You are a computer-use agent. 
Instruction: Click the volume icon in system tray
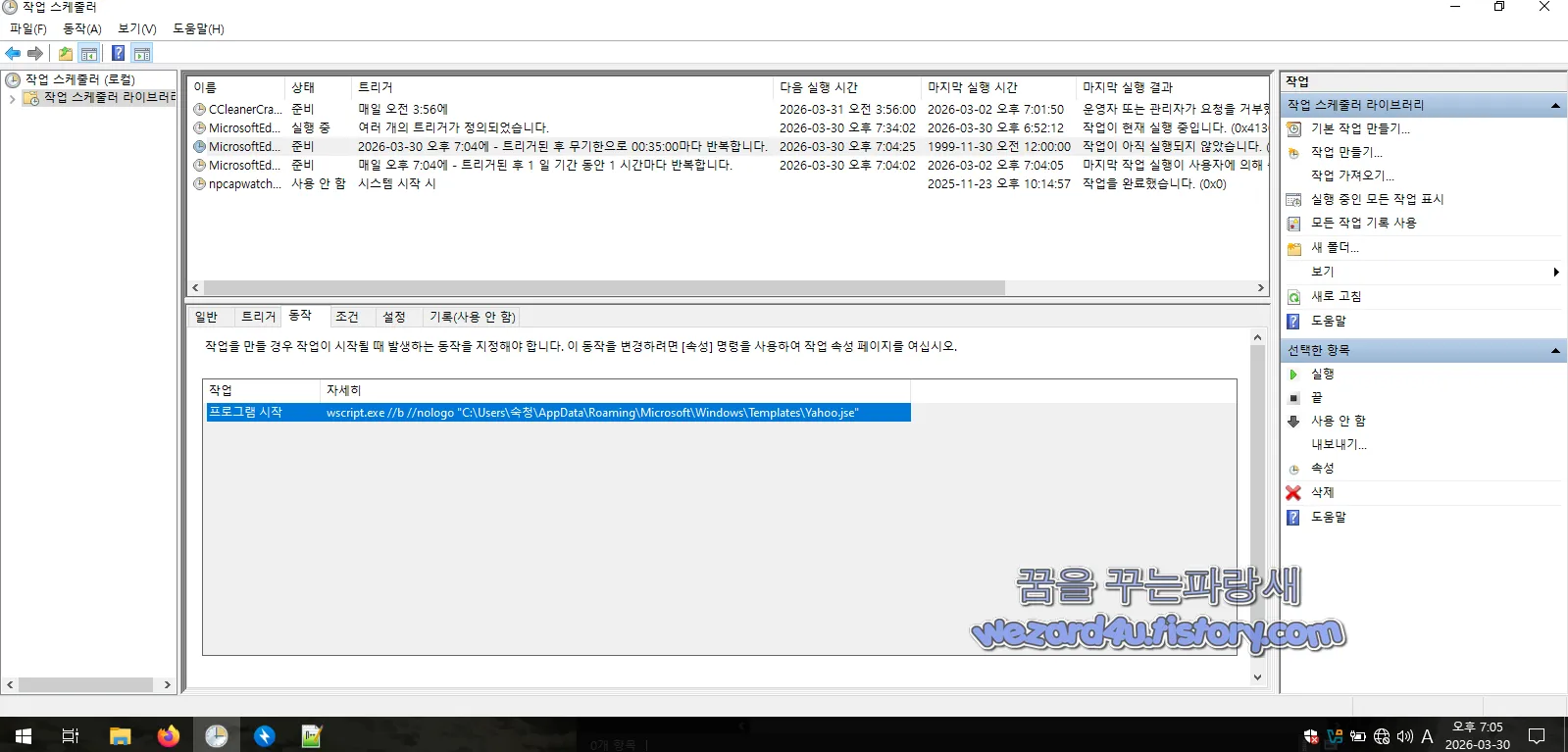point(1405,736)
